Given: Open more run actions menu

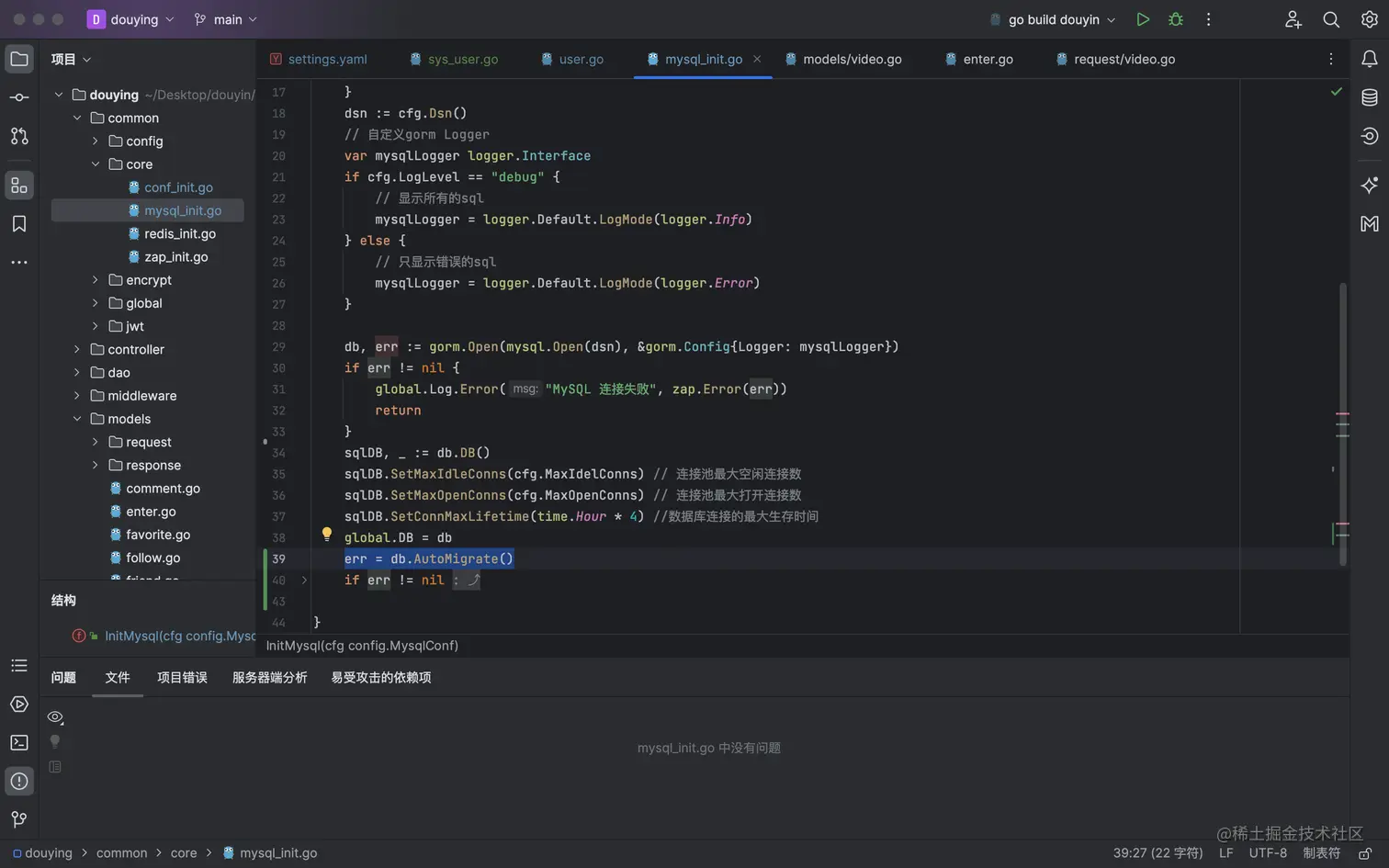Looking at the screenshot, I should 1209,19.
